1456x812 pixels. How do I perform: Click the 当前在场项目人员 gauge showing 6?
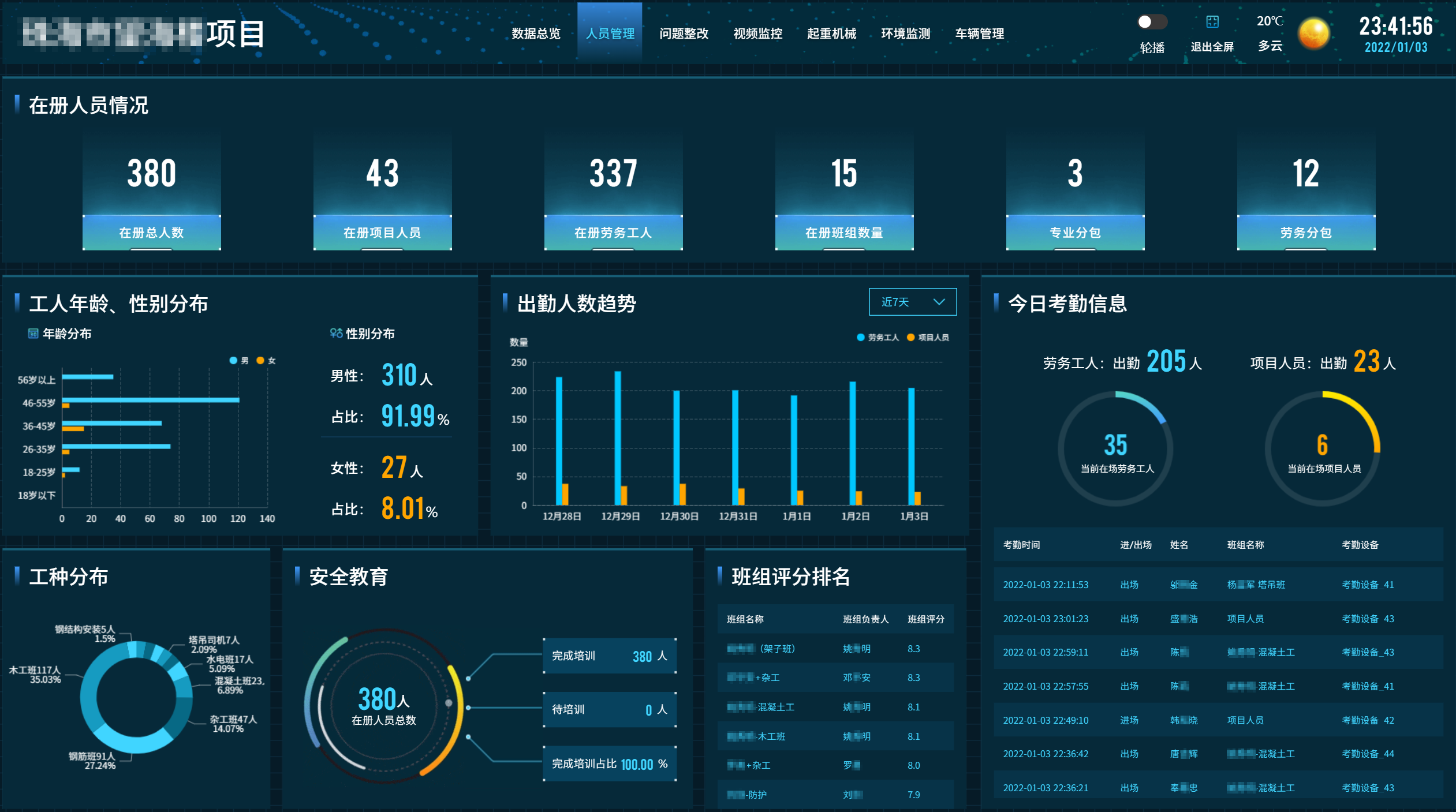pyautogui.click(x=1323, y=449)
